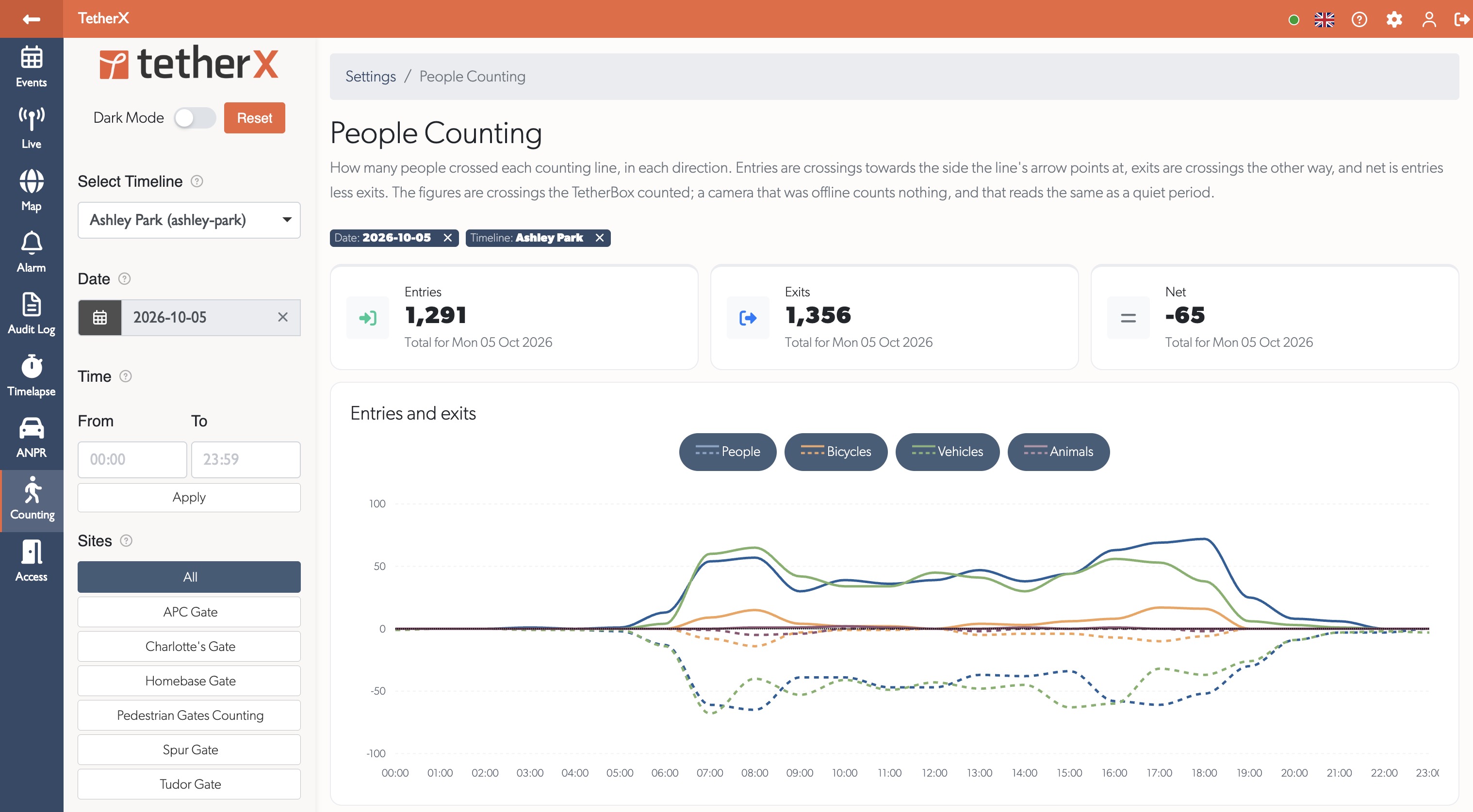
Task: Select the APC Gate site
Action: 189,612
